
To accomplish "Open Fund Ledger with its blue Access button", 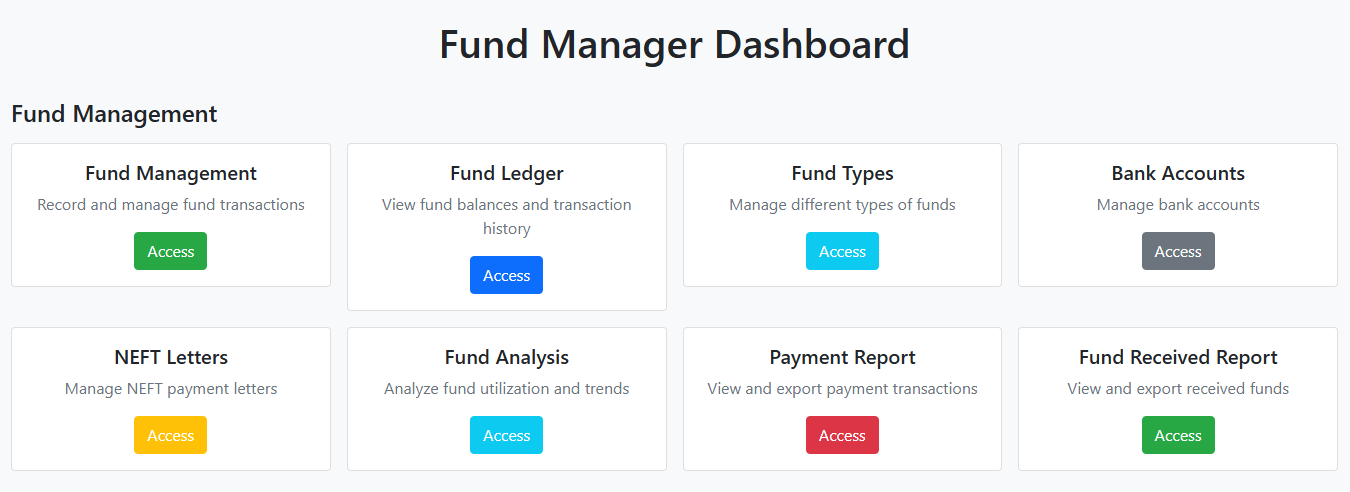I will click(506, 275).
